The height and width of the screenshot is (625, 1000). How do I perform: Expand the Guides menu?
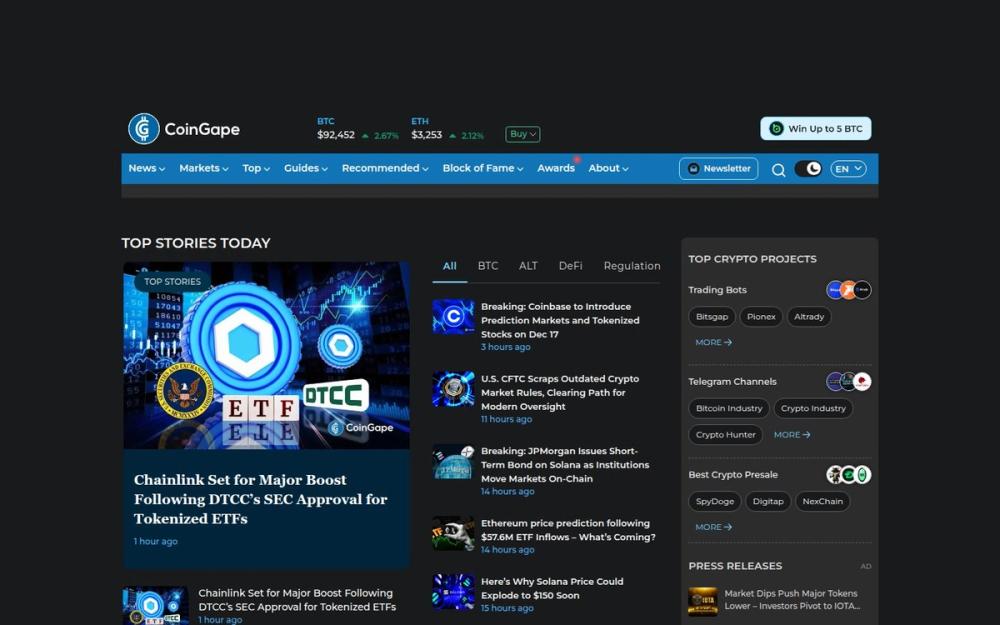click(x=305, y=168)
